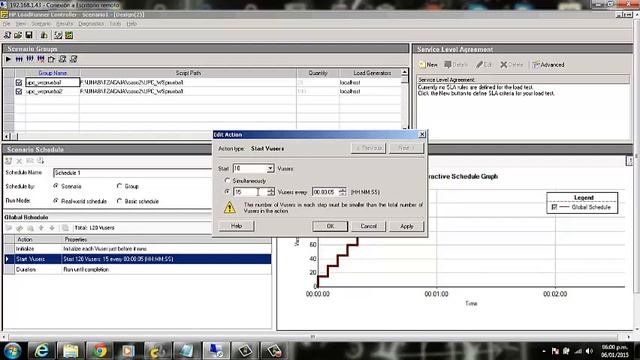This screenshot has width=640, height=360.
Task: Click the Remove Group icon in Scenario Groups
Action: (x=40, y=60)
